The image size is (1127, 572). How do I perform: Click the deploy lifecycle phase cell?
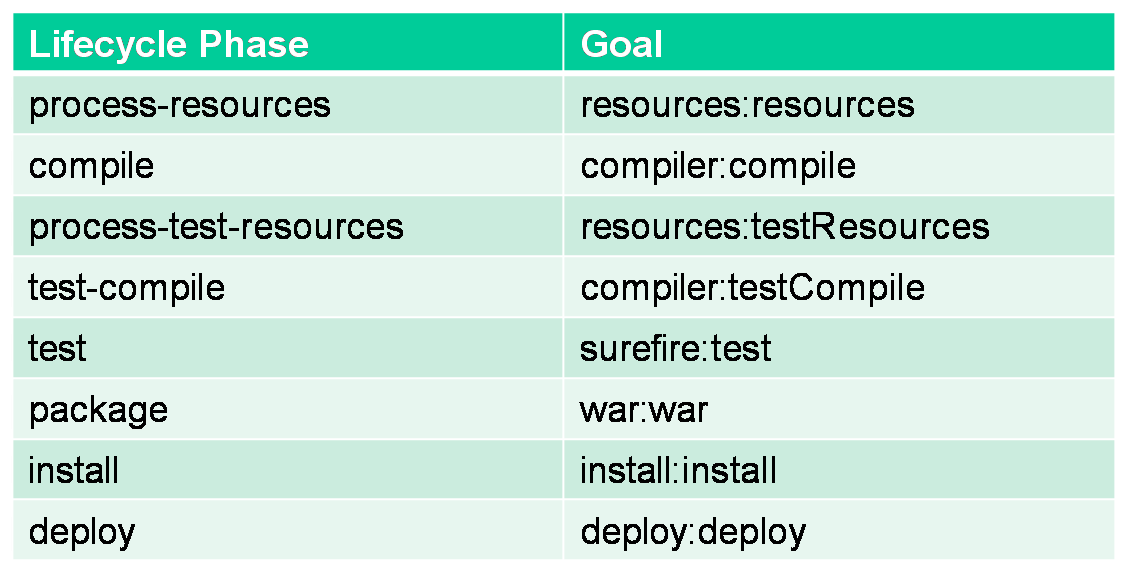(82, 531)
